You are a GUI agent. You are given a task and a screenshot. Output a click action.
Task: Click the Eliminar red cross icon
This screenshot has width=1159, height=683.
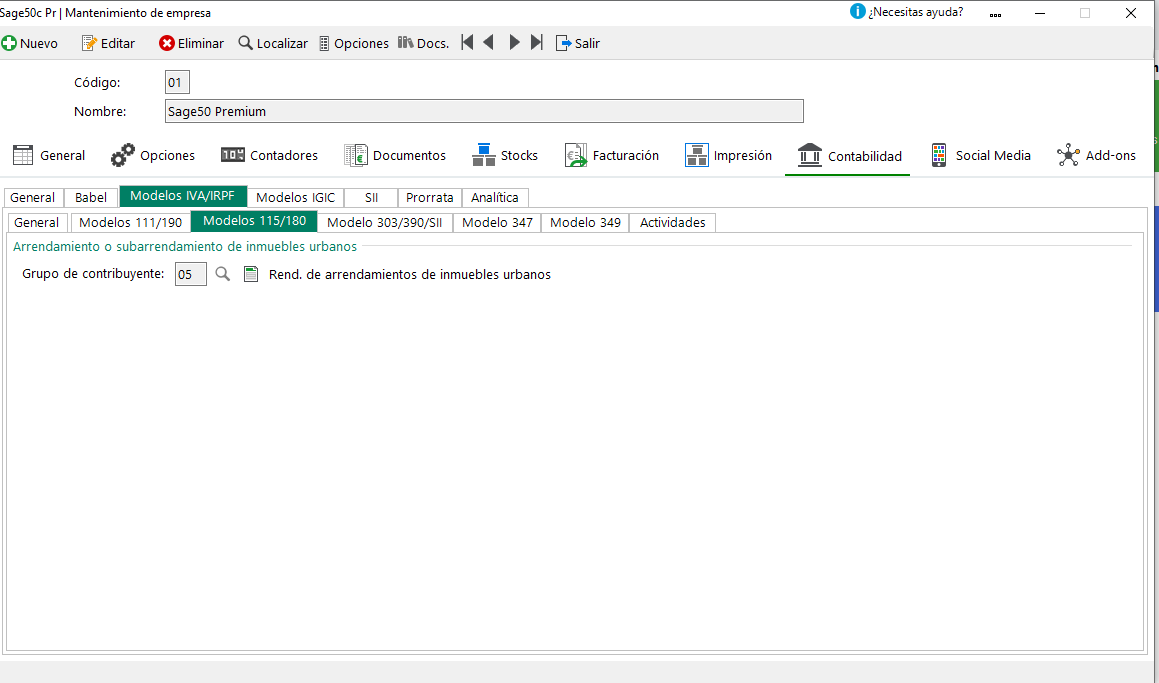(167, 44)
